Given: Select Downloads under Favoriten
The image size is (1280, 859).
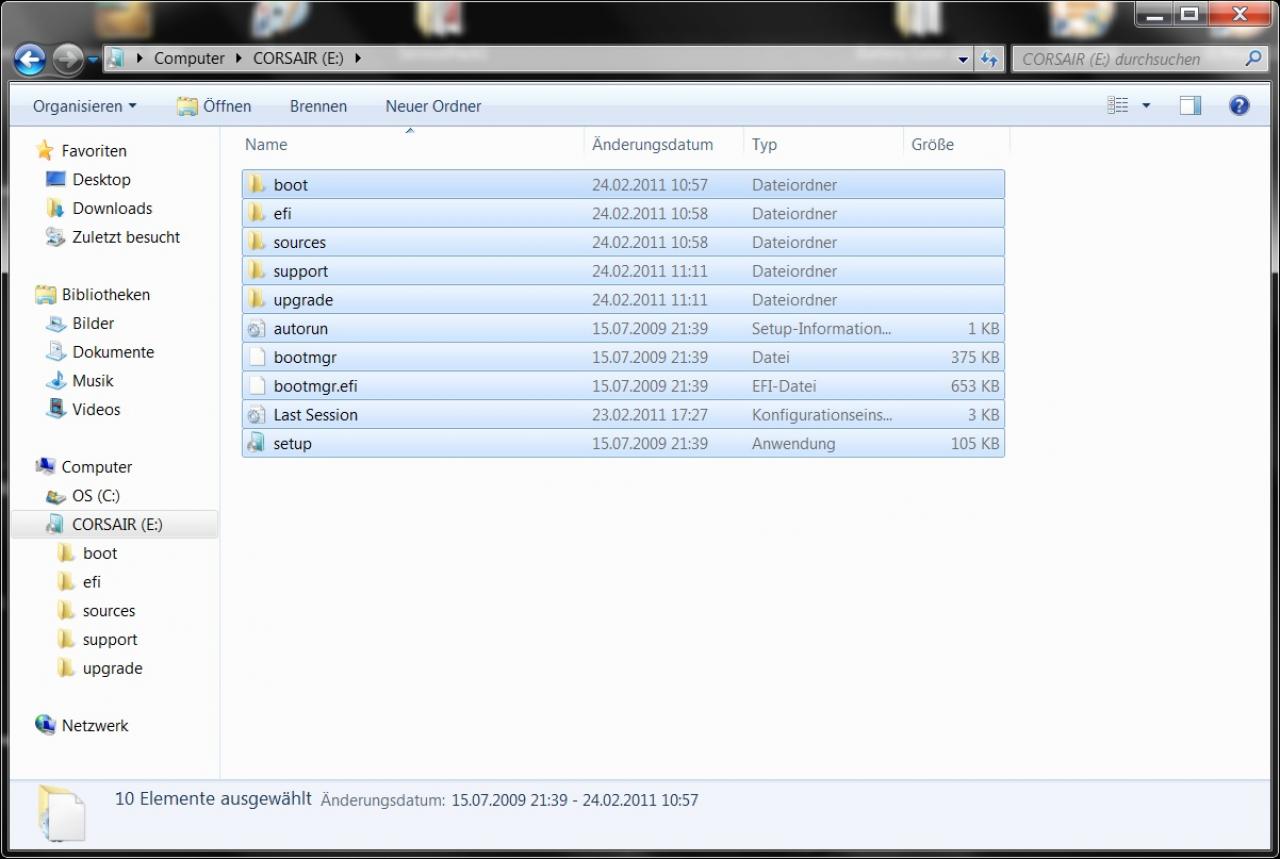Looking at the screenshot, I should click(x=112, y=209).
